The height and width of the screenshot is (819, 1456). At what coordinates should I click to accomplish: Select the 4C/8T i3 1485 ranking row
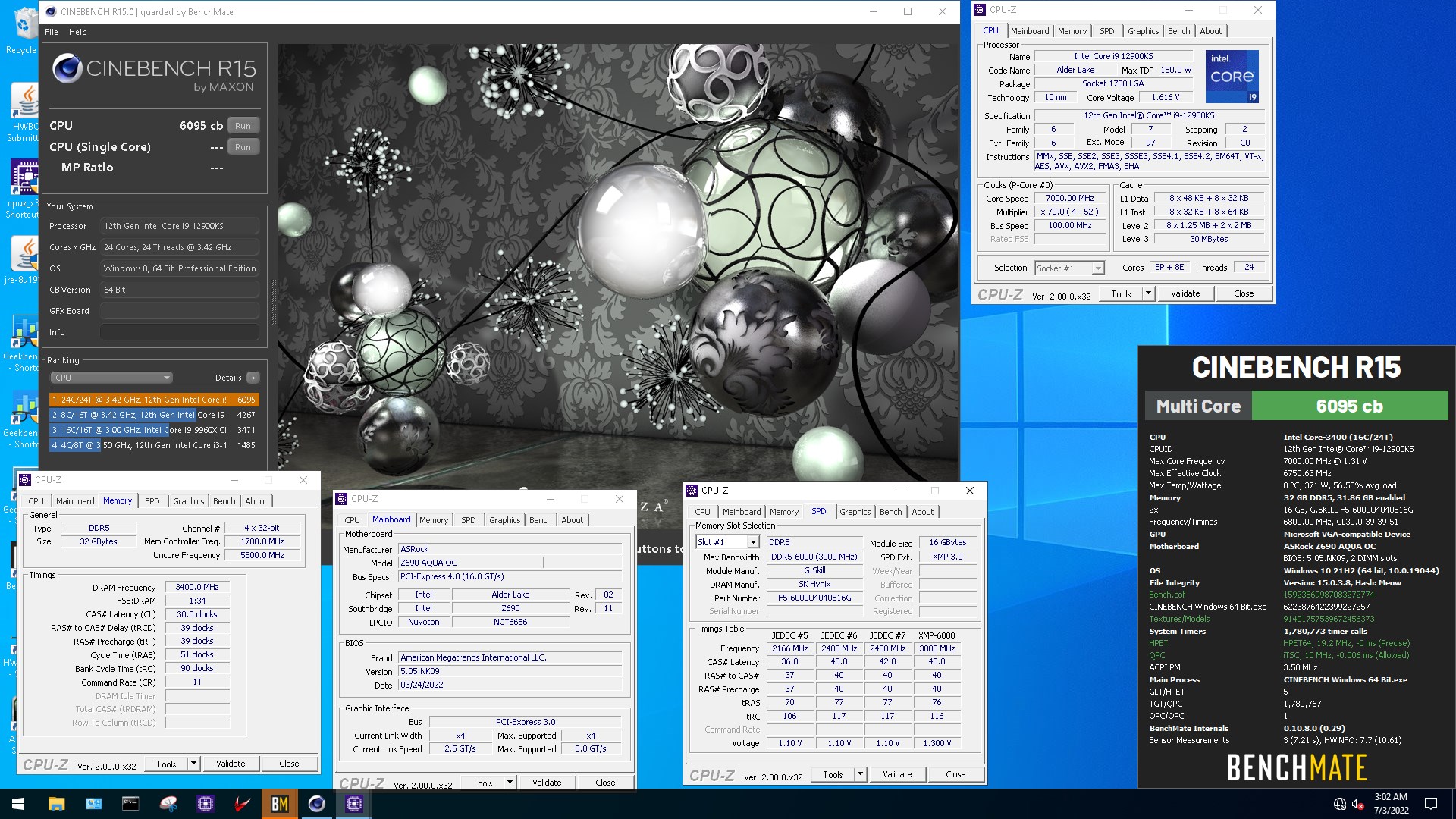pyautogui.click(x=154, y=445)
